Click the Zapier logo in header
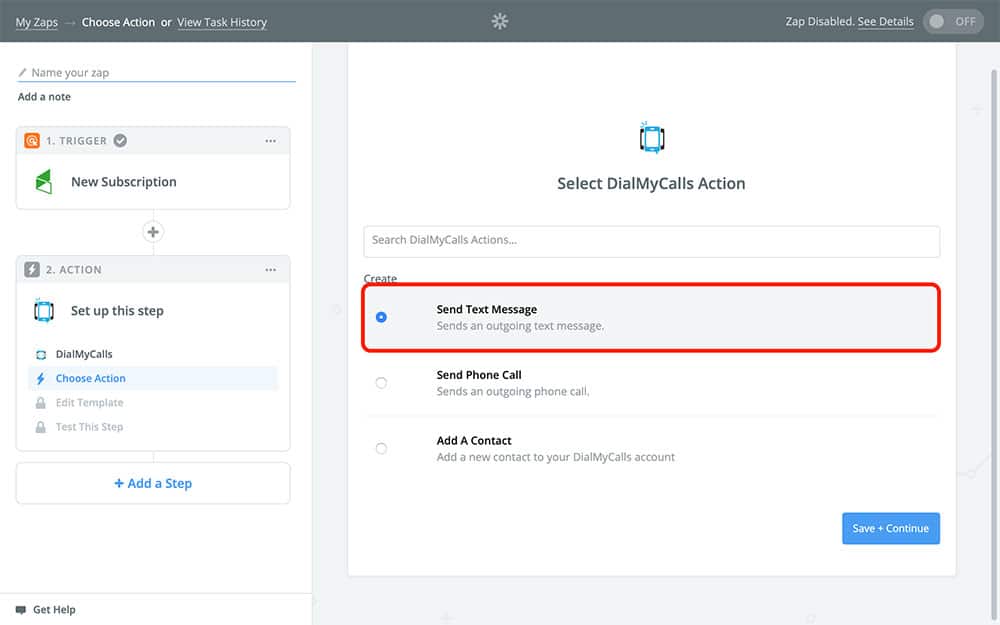Viewport: 1000px width, 625px height. [500, 21]
